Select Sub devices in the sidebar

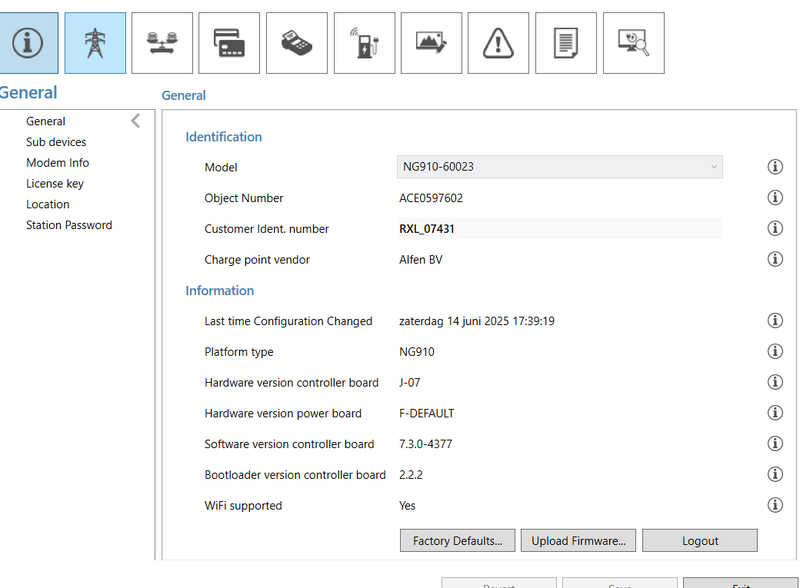[56, 142]
